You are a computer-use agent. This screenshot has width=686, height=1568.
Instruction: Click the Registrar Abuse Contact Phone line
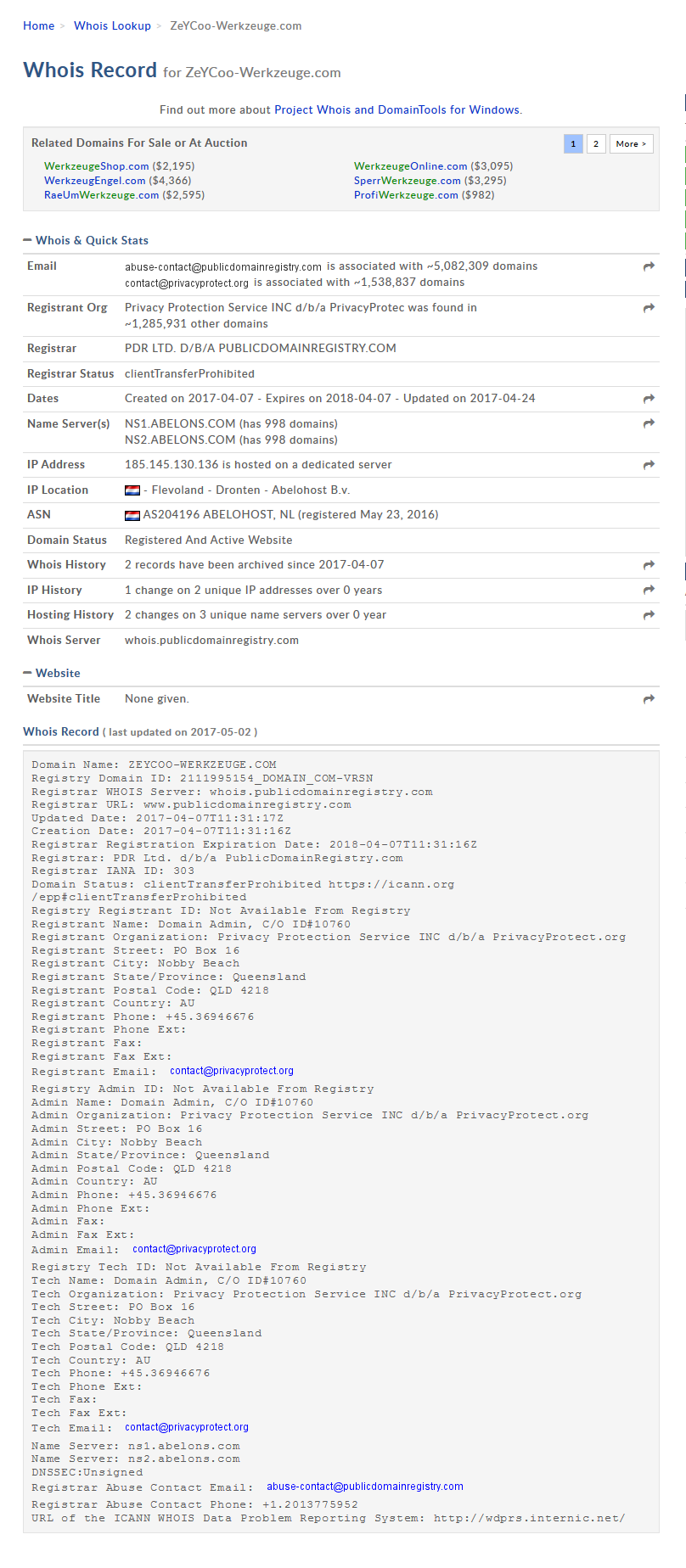click(x=194, y=1504)
